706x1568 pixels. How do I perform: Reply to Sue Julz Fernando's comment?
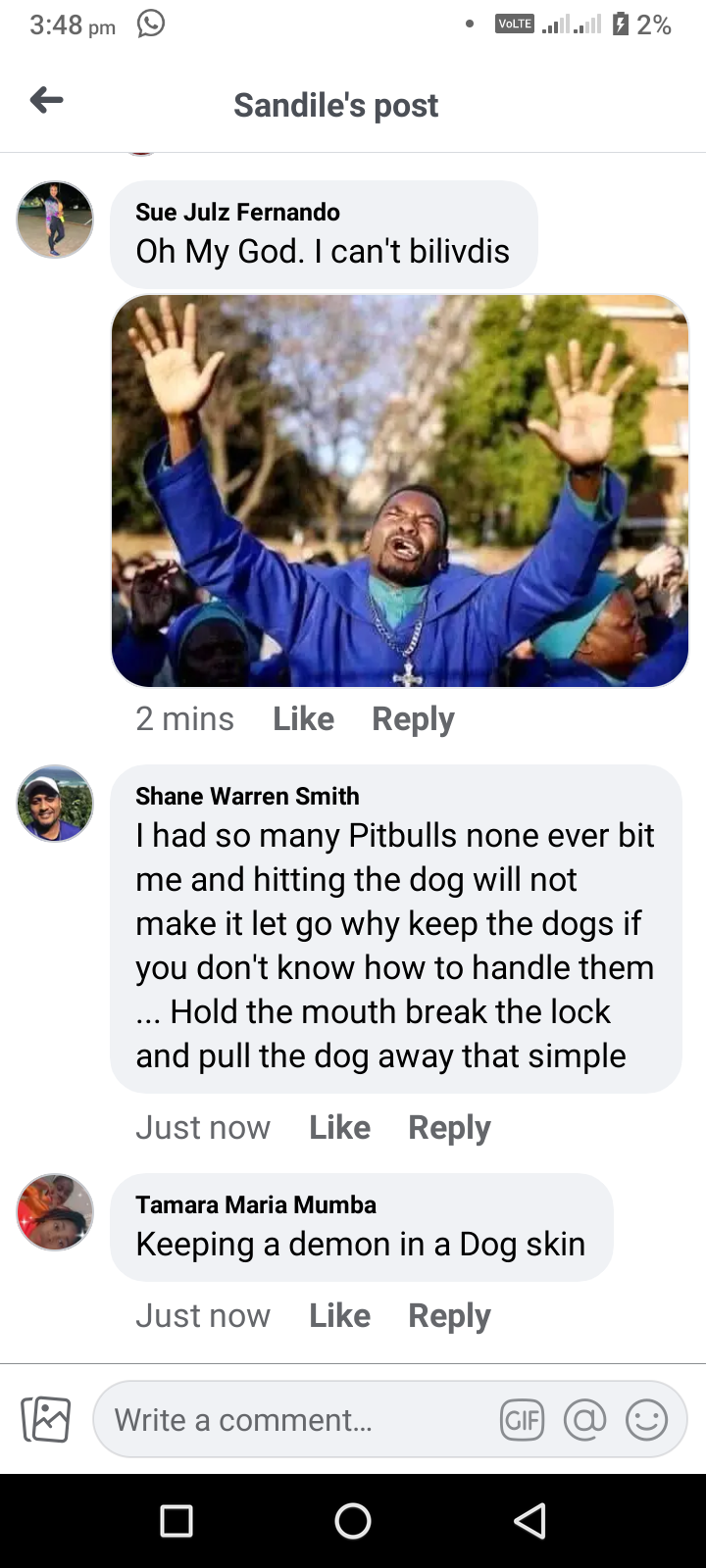(x=413, y=719)
